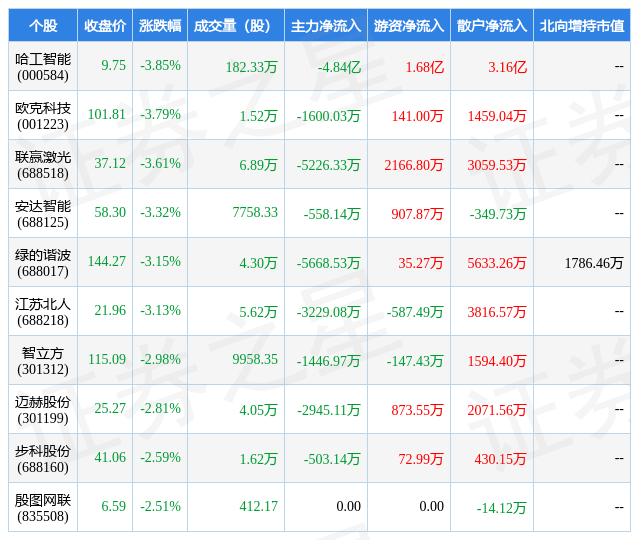Select stock 步科股份 (688160)
631x540 pixels.
(x=43, y=458)
